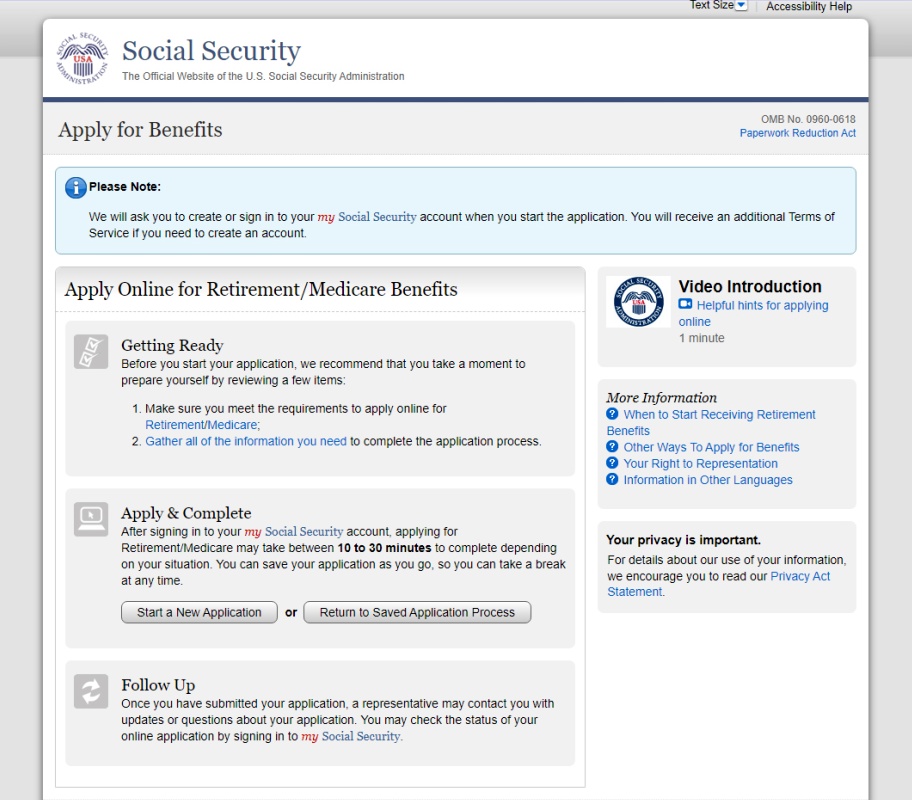Follow the Retirement/Medicare requirements link
Screen dimensions: 912x800
click(201, 424)
